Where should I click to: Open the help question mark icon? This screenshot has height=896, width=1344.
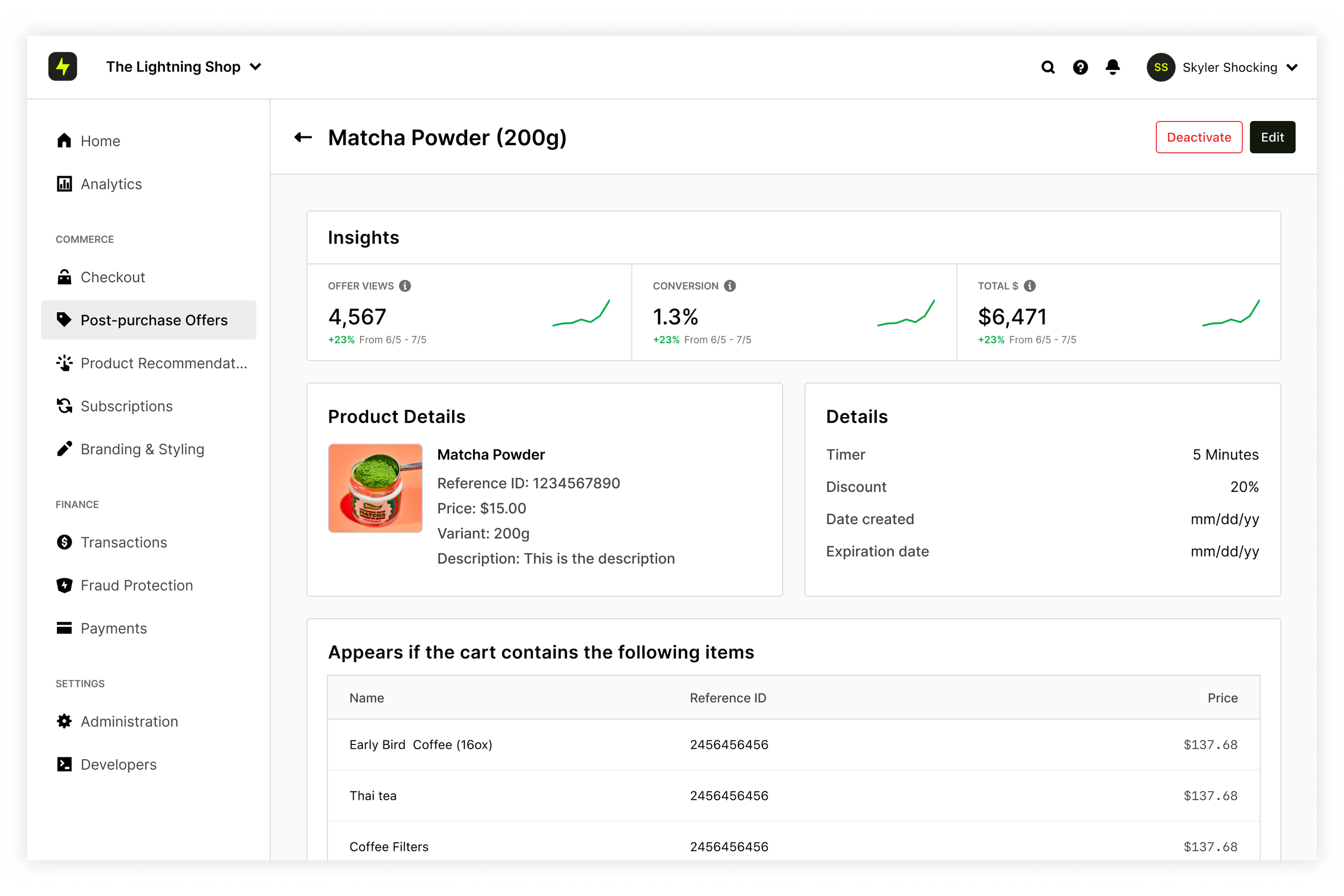pos(1080,67)
